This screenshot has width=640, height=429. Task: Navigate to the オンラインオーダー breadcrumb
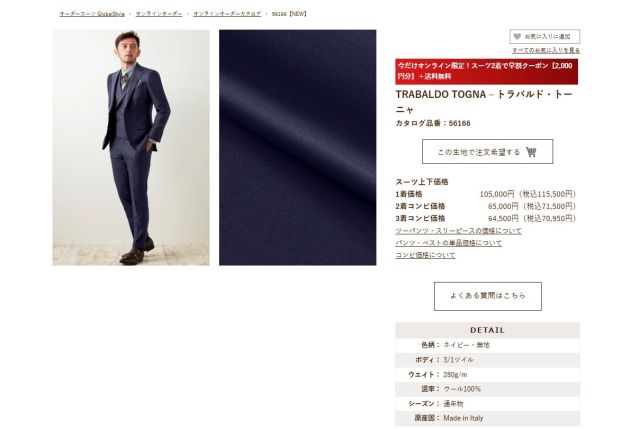(159, 13)
